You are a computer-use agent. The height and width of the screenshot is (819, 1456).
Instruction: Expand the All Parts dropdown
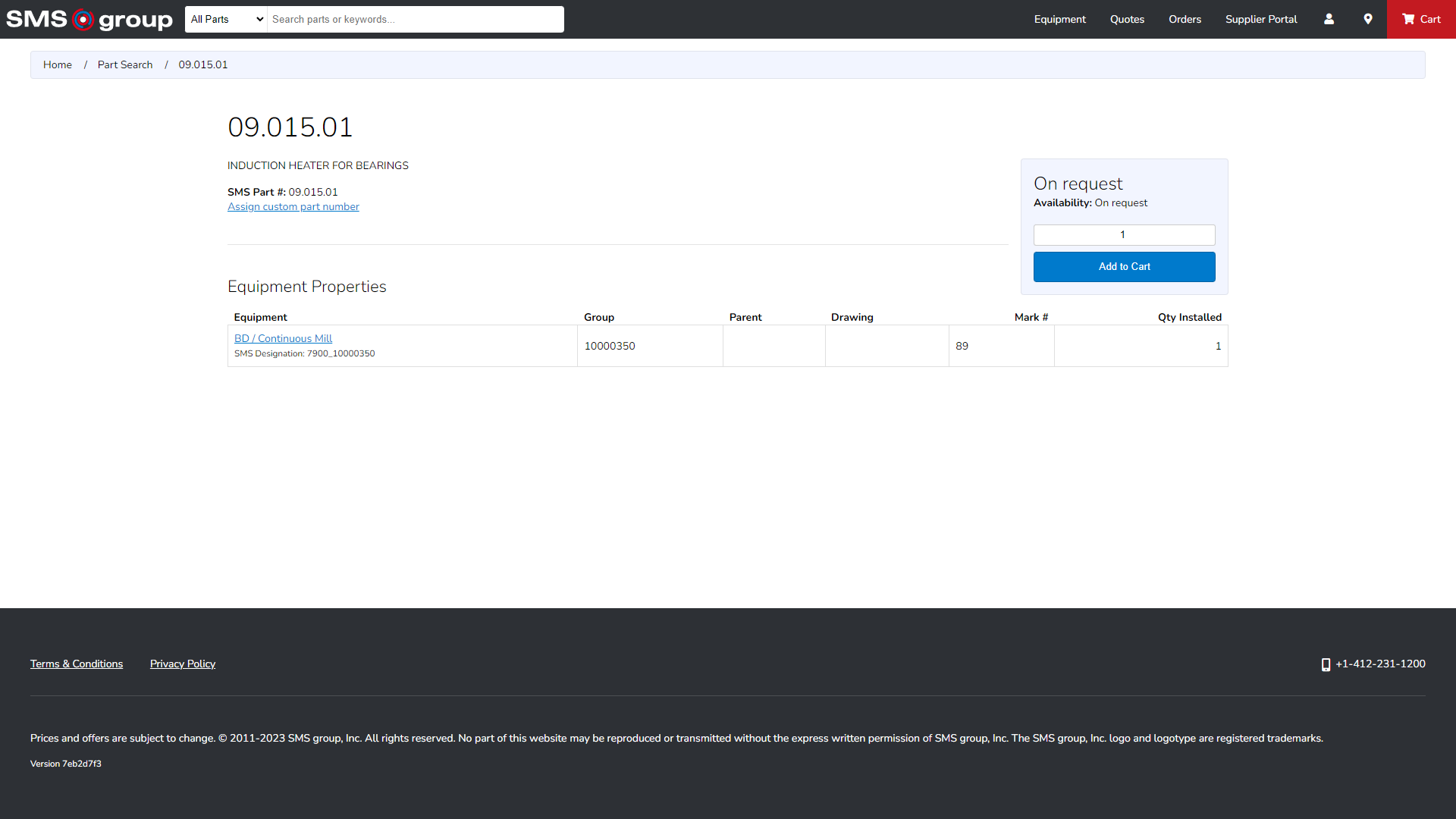point(226,19)
